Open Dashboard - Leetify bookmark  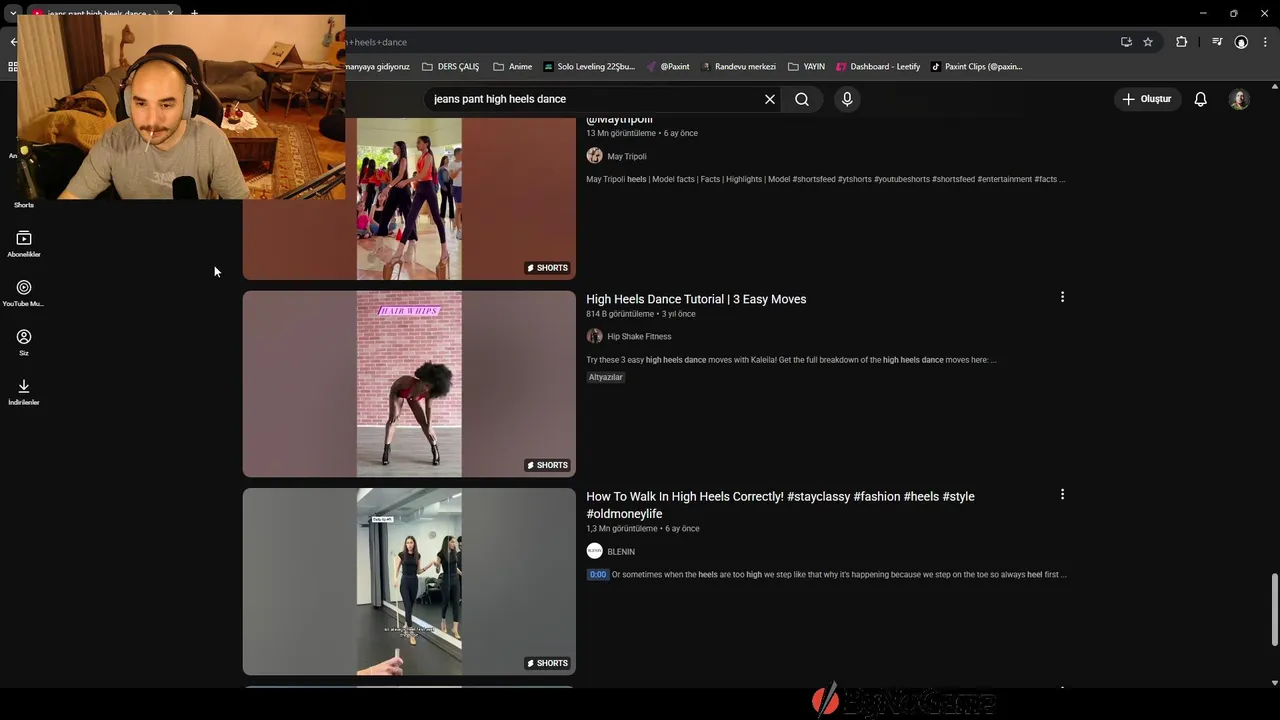[878, 66]
